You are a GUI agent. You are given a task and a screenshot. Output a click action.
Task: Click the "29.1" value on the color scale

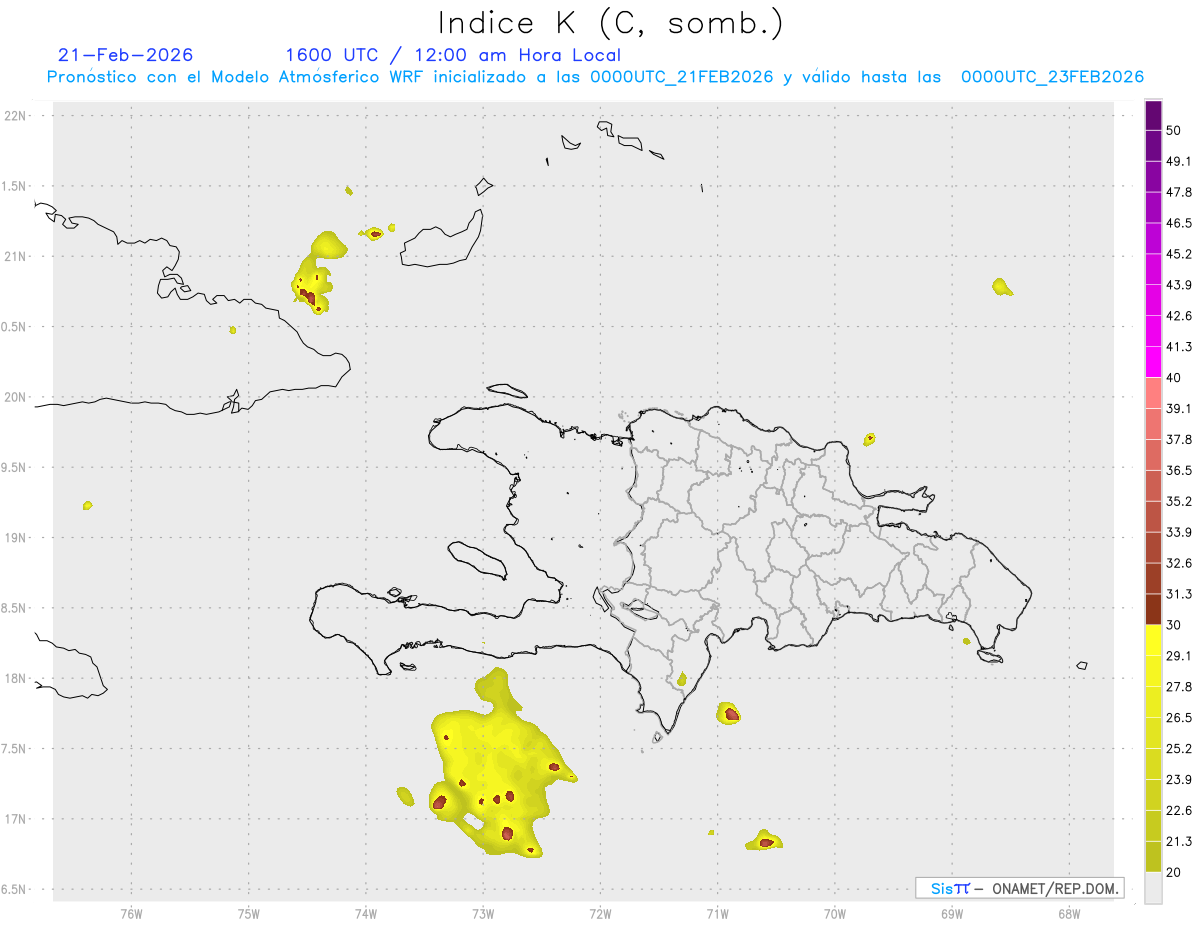[x=1179, y=656]
